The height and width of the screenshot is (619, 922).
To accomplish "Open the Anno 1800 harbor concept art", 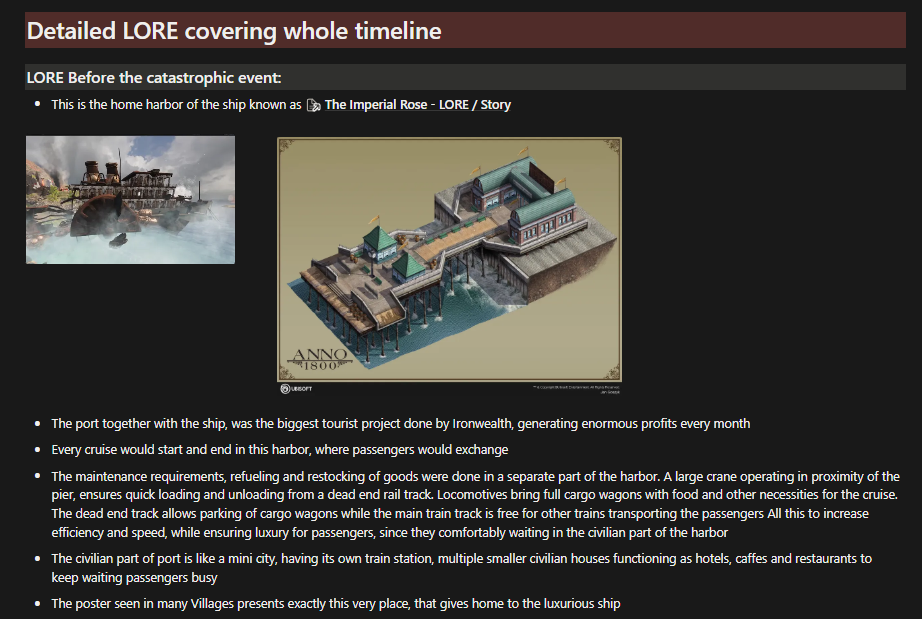I will click(449, 259).
